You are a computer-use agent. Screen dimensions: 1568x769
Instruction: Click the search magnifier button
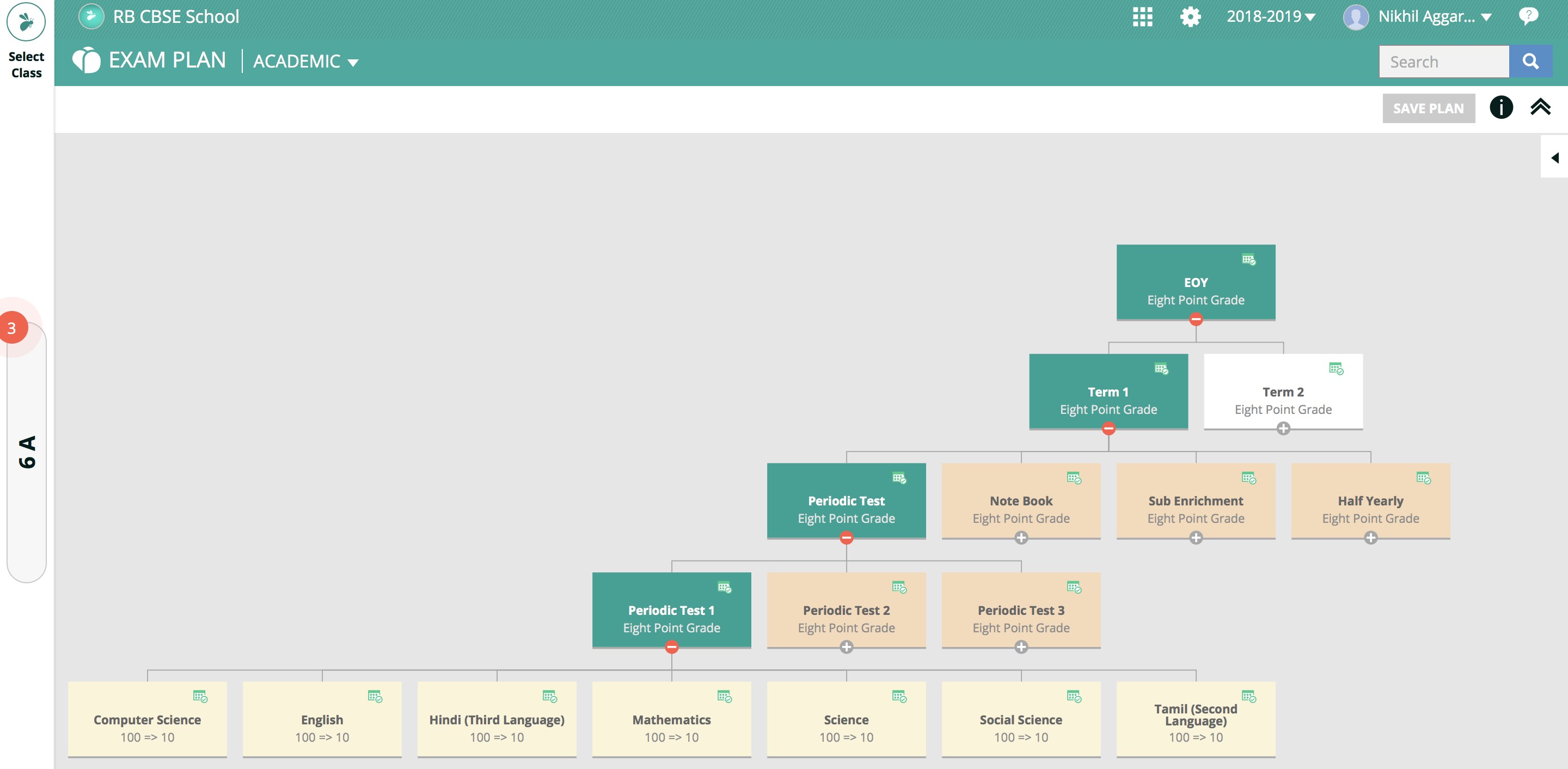coord(1530,62)
